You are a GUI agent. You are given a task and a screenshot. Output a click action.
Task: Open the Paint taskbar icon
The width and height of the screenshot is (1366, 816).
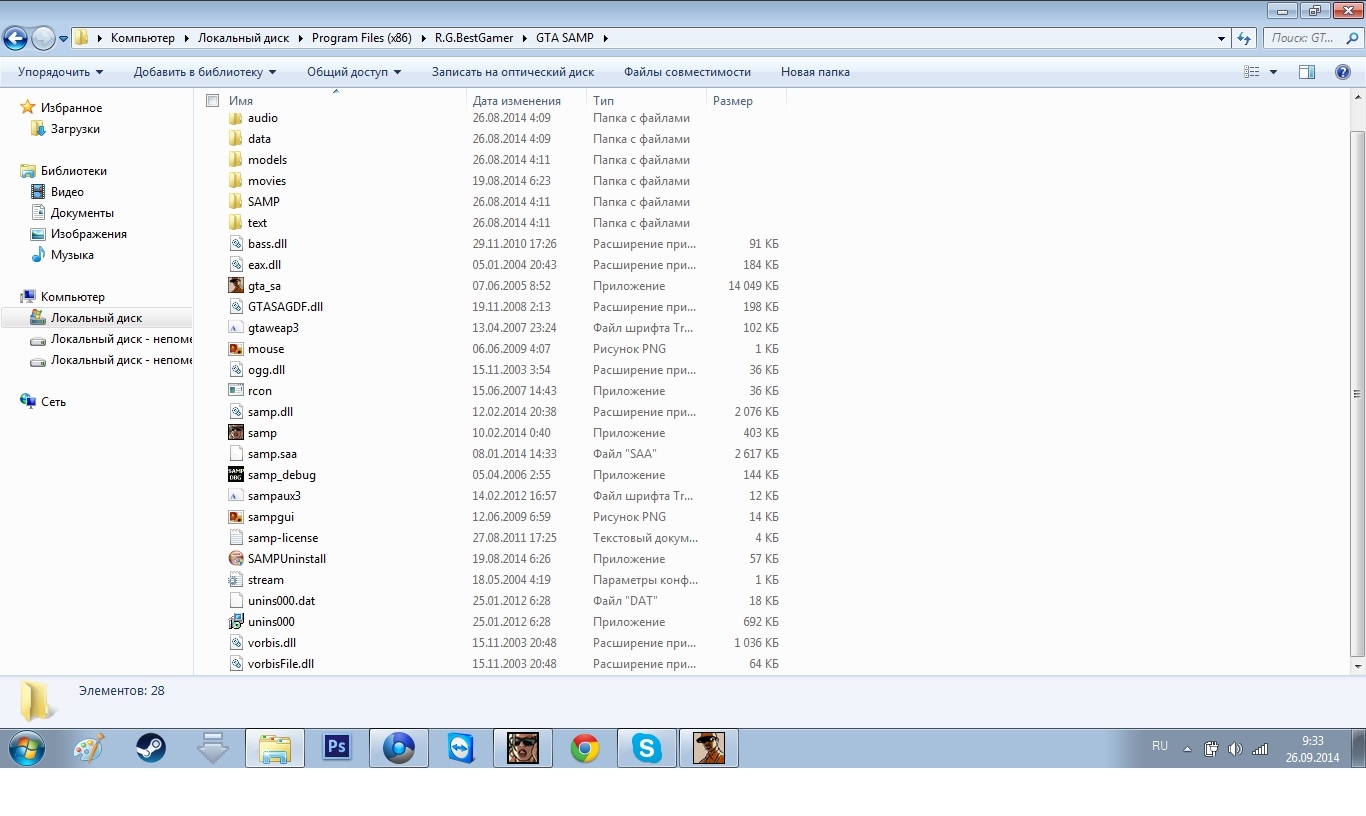(89, 748)
